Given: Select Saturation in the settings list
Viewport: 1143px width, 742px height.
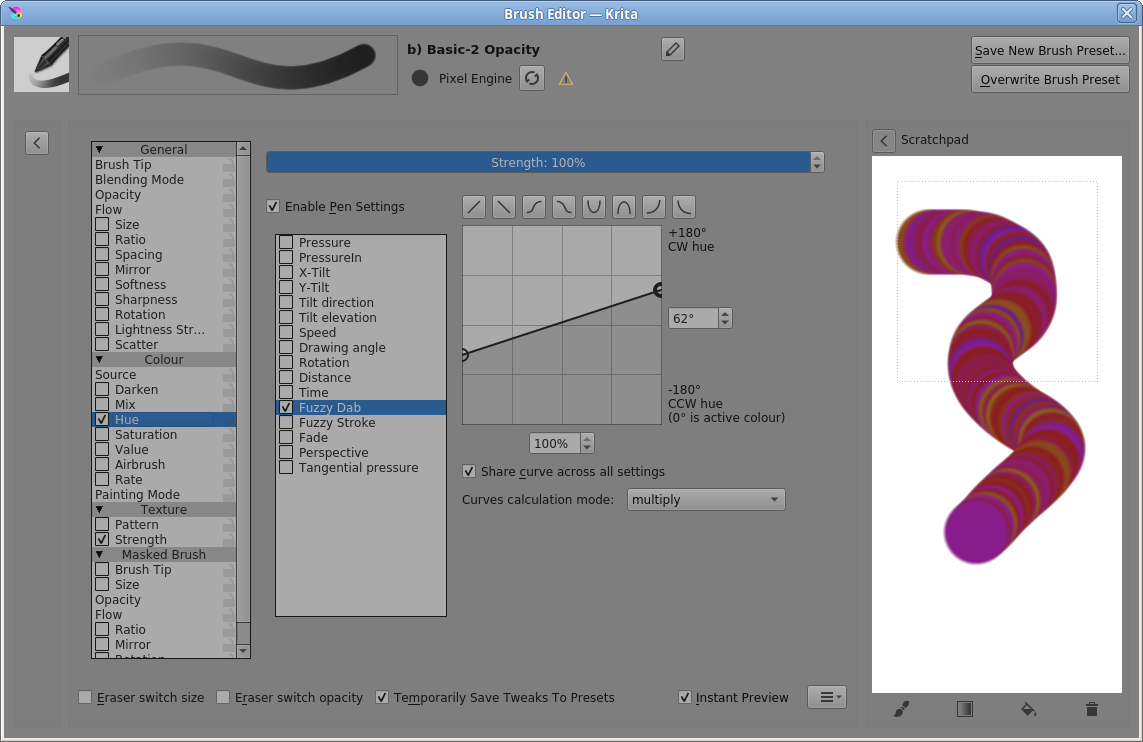Looking at the screenshot, I should click(145, 434).
